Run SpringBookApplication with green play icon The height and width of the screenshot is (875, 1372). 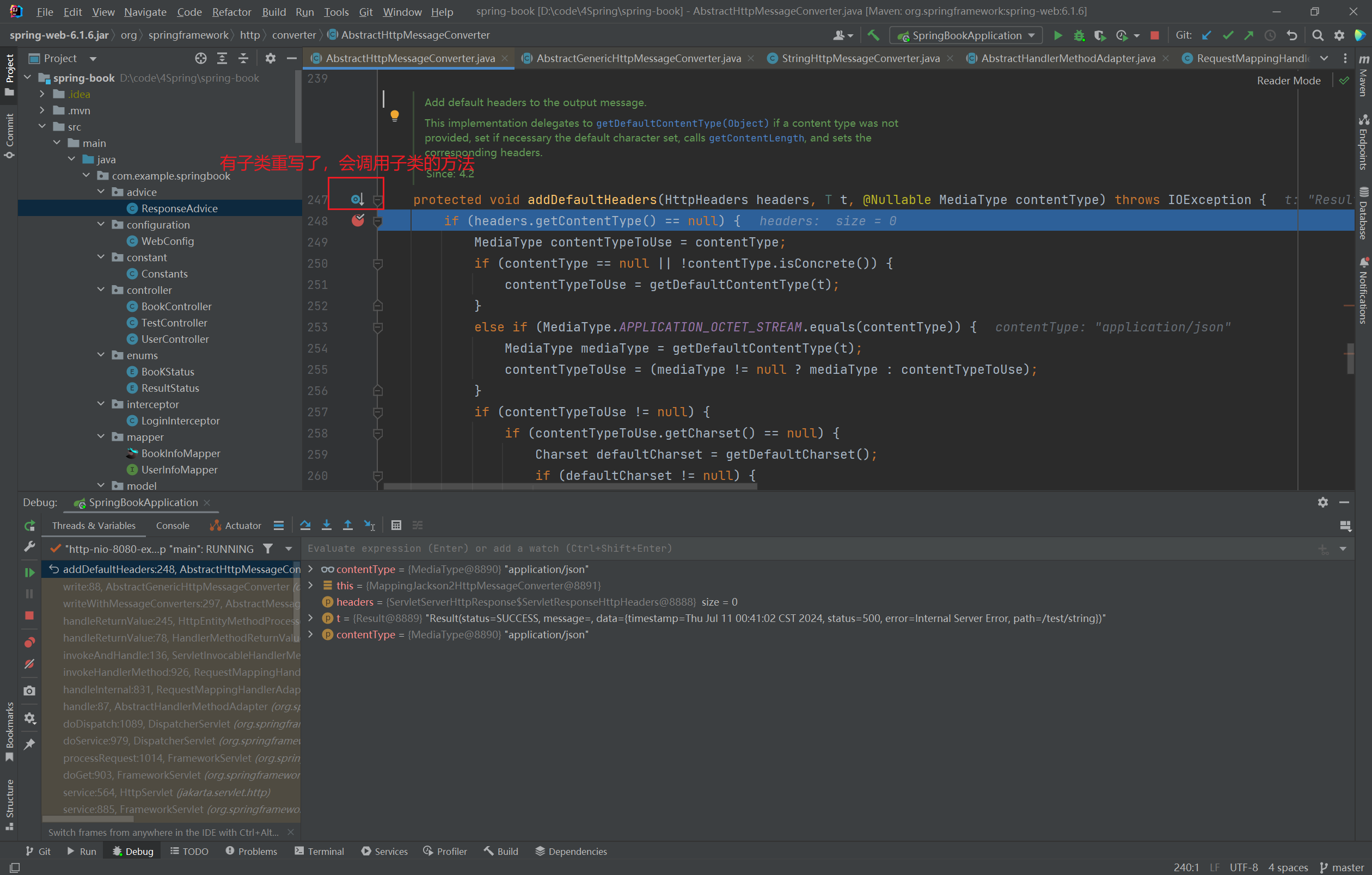tap(1057, 35)
